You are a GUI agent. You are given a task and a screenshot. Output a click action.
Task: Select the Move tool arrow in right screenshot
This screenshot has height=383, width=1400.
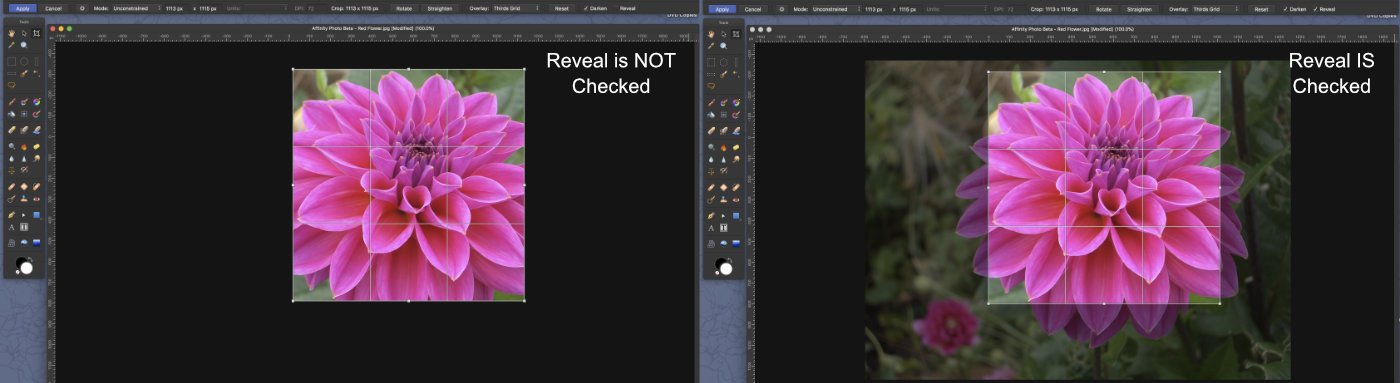[724, 34]
